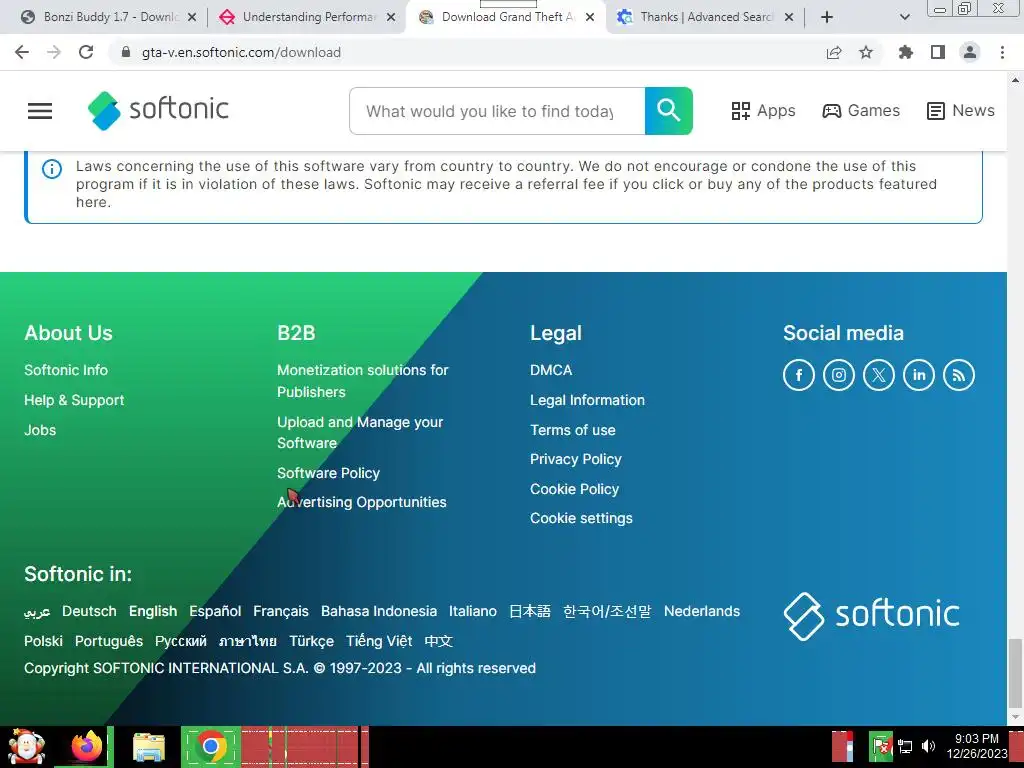Open the file explorer taskbar icon
Screen dimensions: 1024x768
tap(149, 747)
